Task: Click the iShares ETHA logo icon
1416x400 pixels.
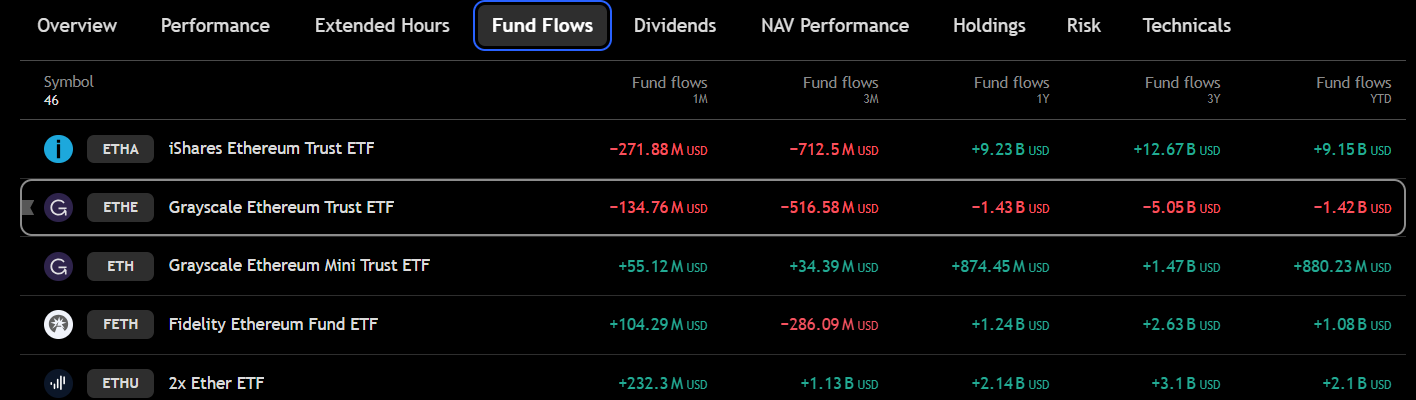Action: click(x=59, y=150)
